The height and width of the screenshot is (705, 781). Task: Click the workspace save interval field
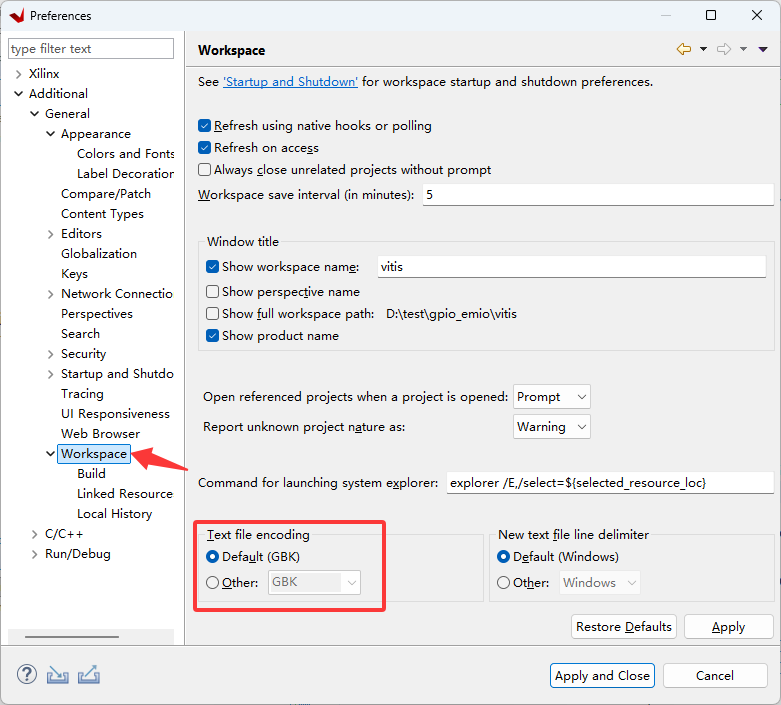tap(598, 194)
